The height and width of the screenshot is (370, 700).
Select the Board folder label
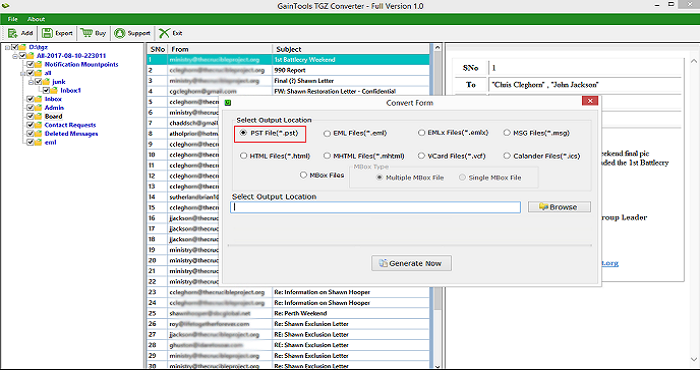tap(53, 116)
